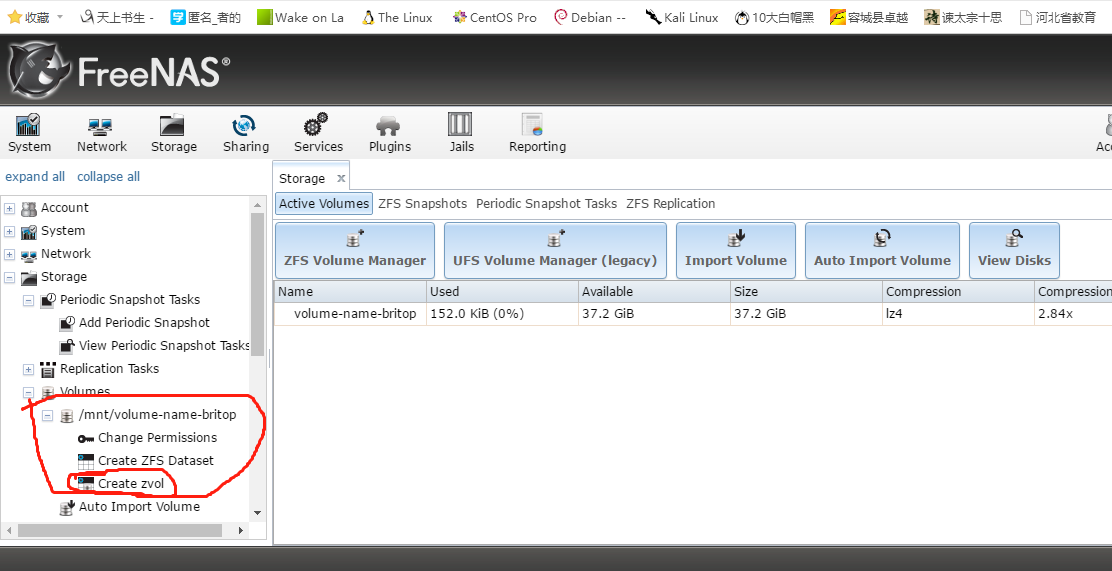Open the Kali Linux bookmark
The width and height of the screenshot is (1112, 571).
click(x=682, y=17)
